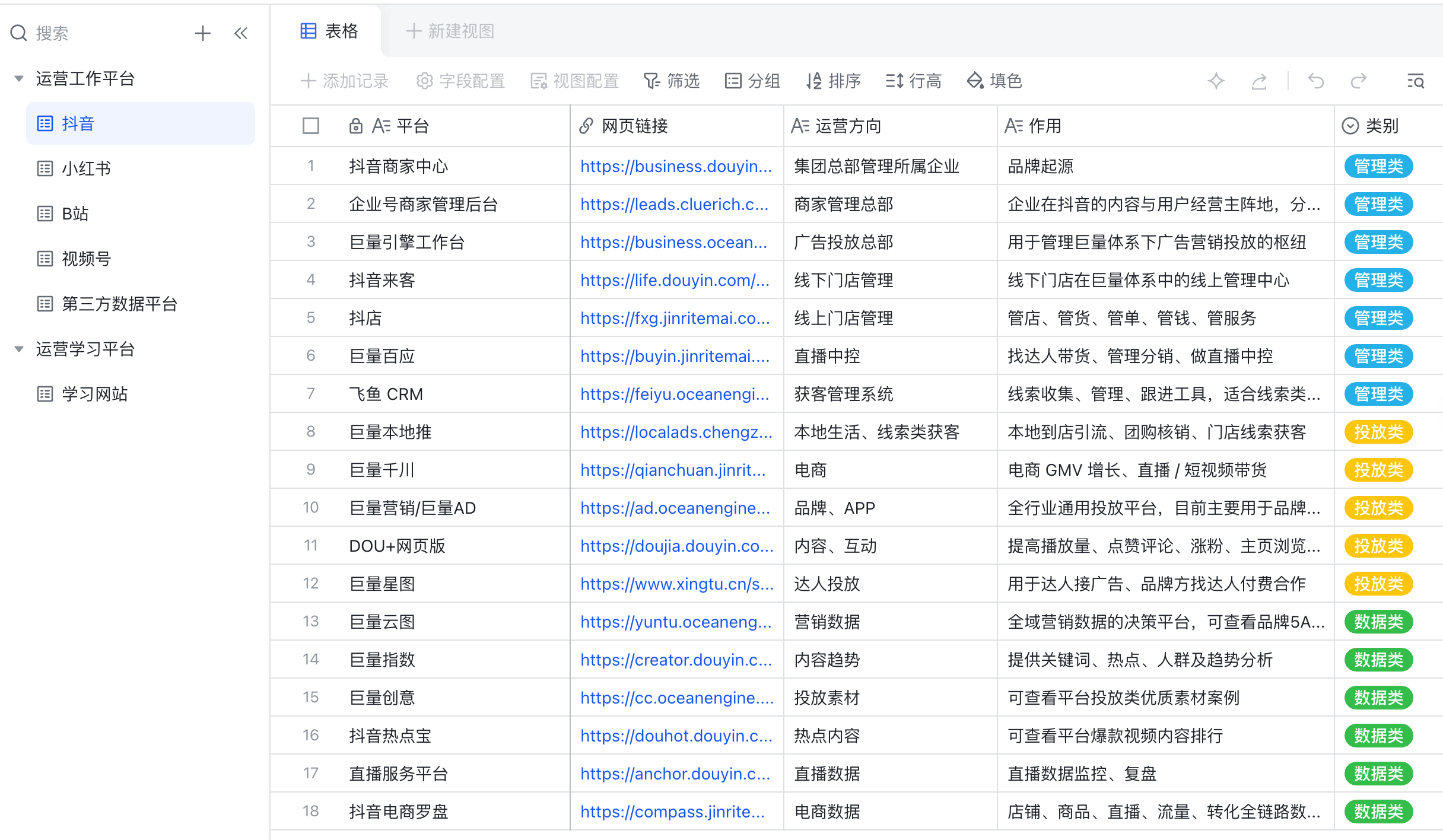
Task: Open the leads.cluerich link for 企业号商家管理后台
Action: click(675, 204)
